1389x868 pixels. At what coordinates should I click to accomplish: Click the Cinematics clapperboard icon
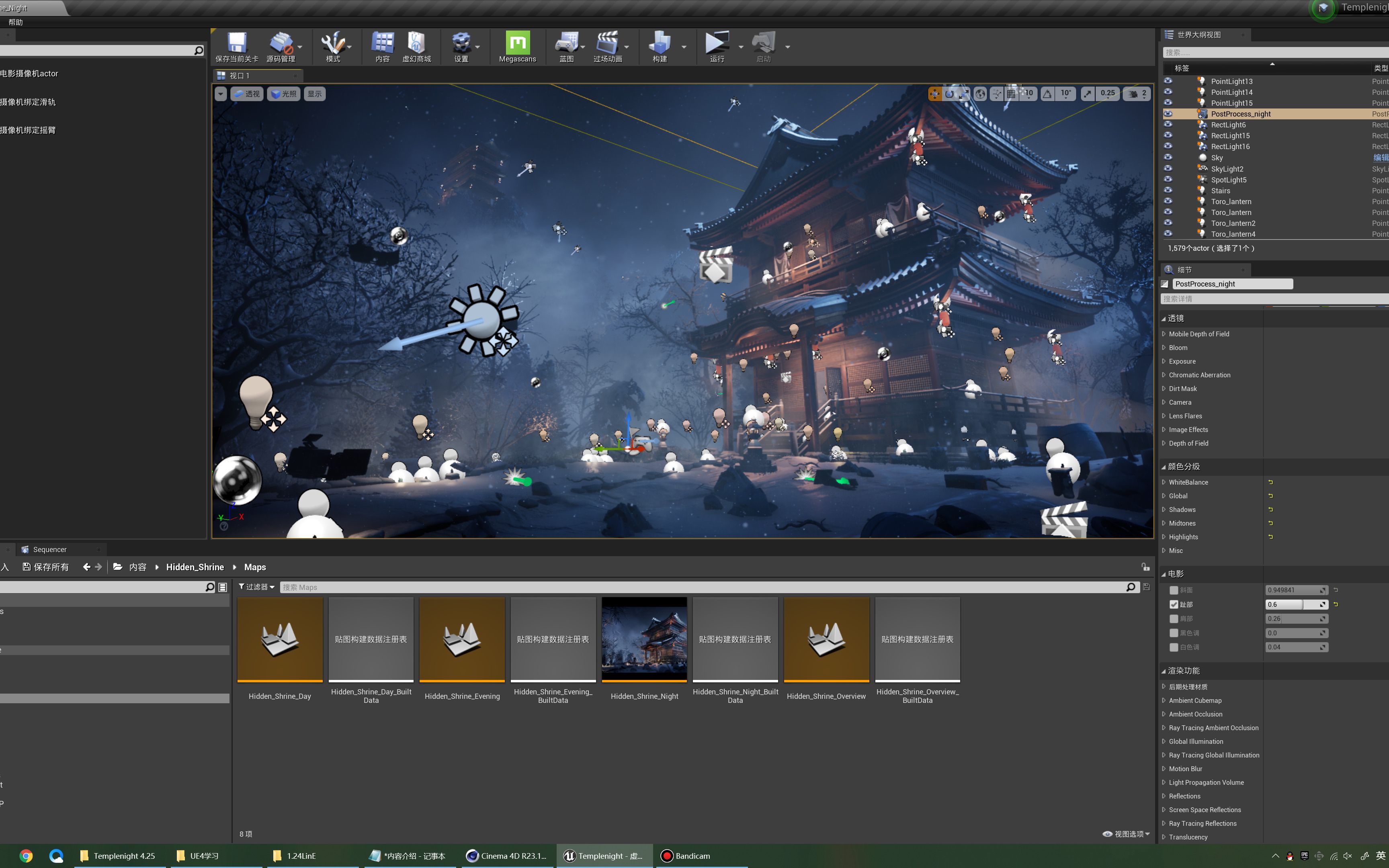tap(607, 44)
